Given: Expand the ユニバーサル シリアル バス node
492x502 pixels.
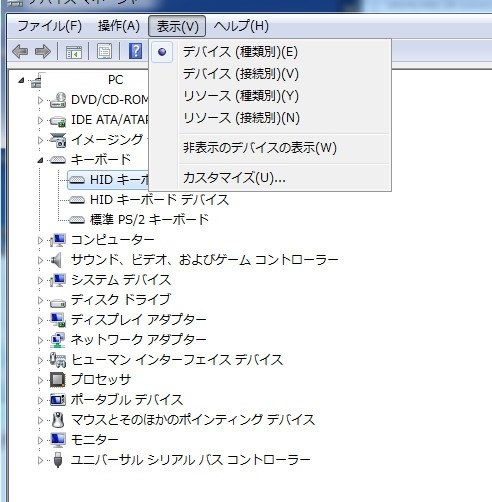Looking at the screenshot, I should point(40,460).
